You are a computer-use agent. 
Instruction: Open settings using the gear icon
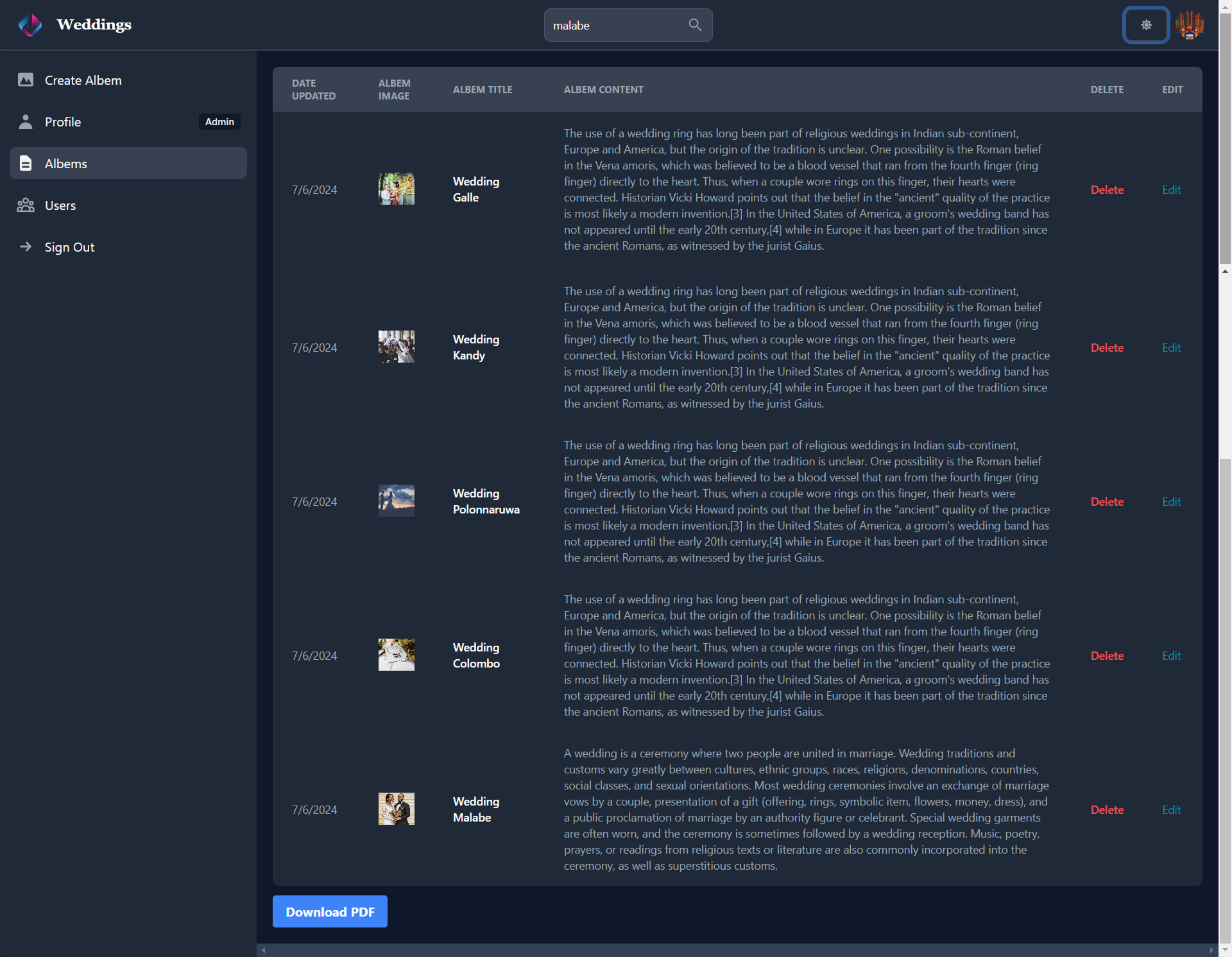pos(1146,24)
